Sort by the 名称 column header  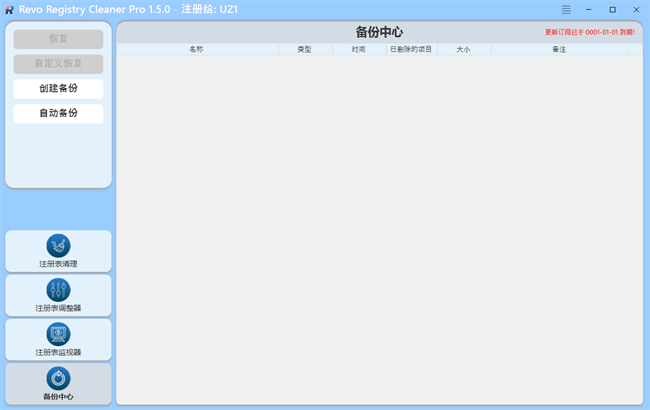[196, 49]
